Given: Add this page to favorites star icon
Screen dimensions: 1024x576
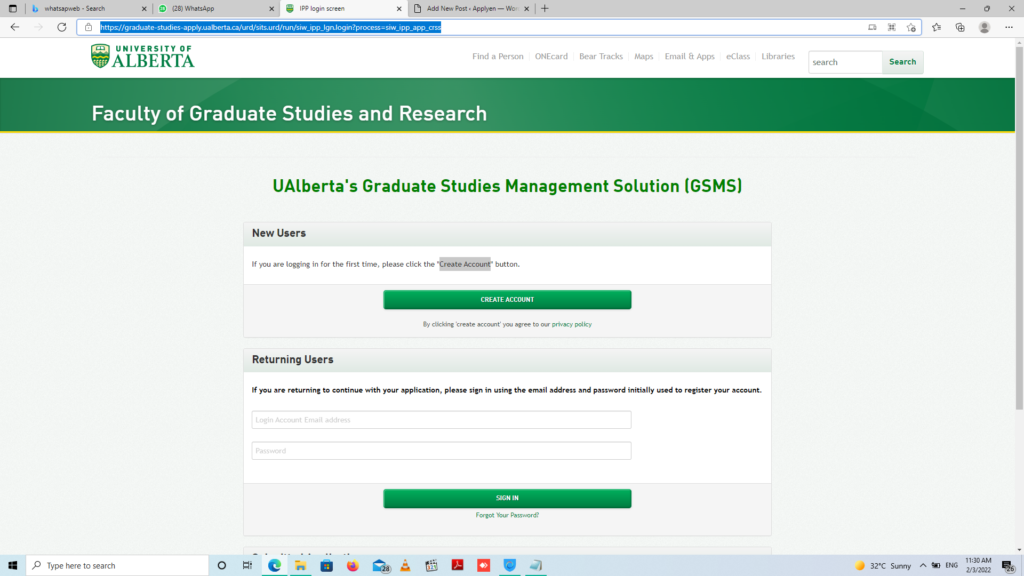Looking at the screenshot, I should click(911, 27).
